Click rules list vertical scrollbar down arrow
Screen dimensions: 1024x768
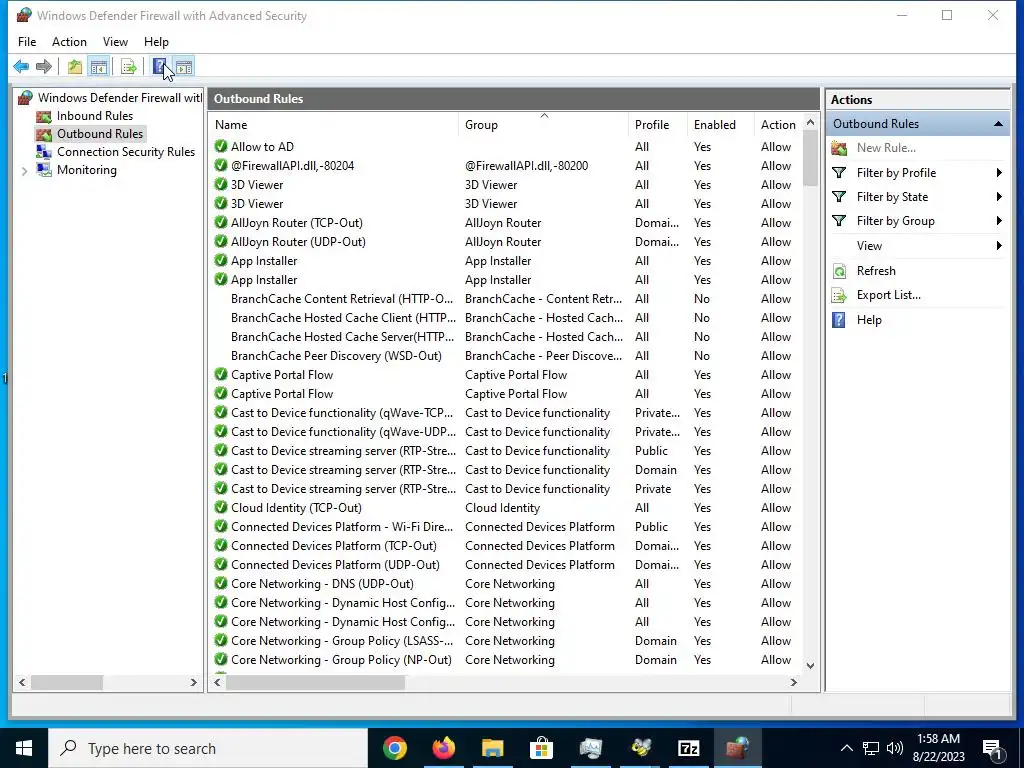pyautogui.click(x=810, y=665)
